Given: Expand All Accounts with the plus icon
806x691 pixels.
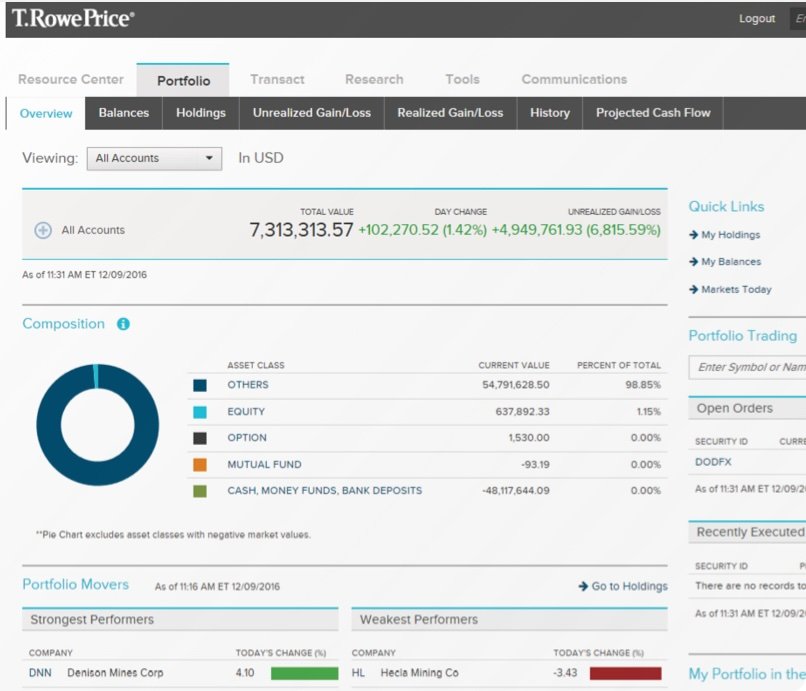Looking at the screenshot, I should [43, 230].
